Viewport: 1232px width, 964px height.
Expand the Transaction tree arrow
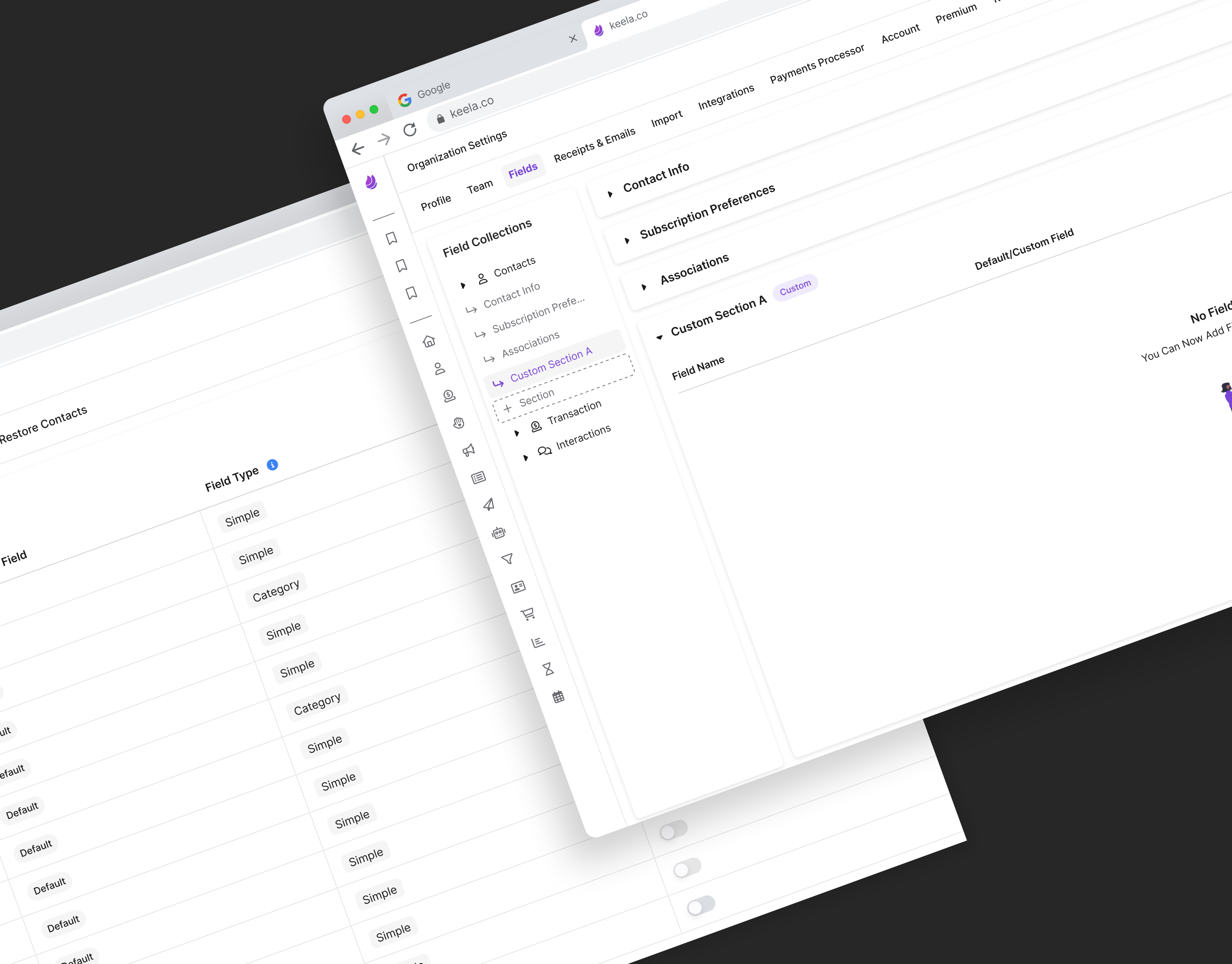point(517,433)
